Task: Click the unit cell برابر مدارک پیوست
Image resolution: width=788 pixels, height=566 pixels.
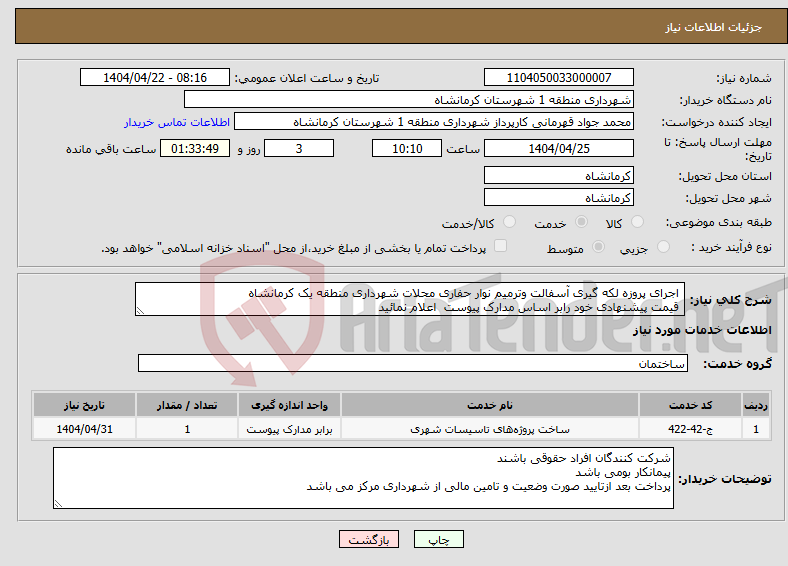Action: point(289,429)
